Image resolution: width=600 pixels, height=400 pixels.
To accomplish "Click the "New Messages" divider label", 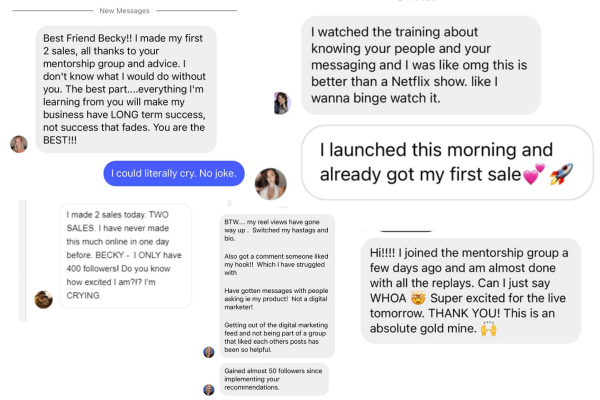I will click(x=124, y=11).
